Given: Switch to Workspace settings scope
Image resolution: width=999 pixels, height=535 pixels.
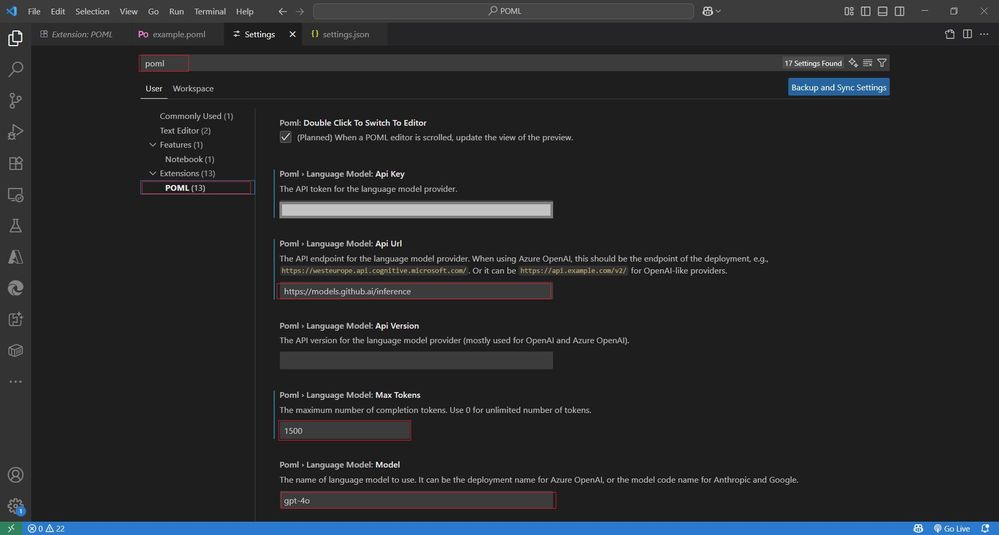Looking at the screenshot, I should [193, 89].
